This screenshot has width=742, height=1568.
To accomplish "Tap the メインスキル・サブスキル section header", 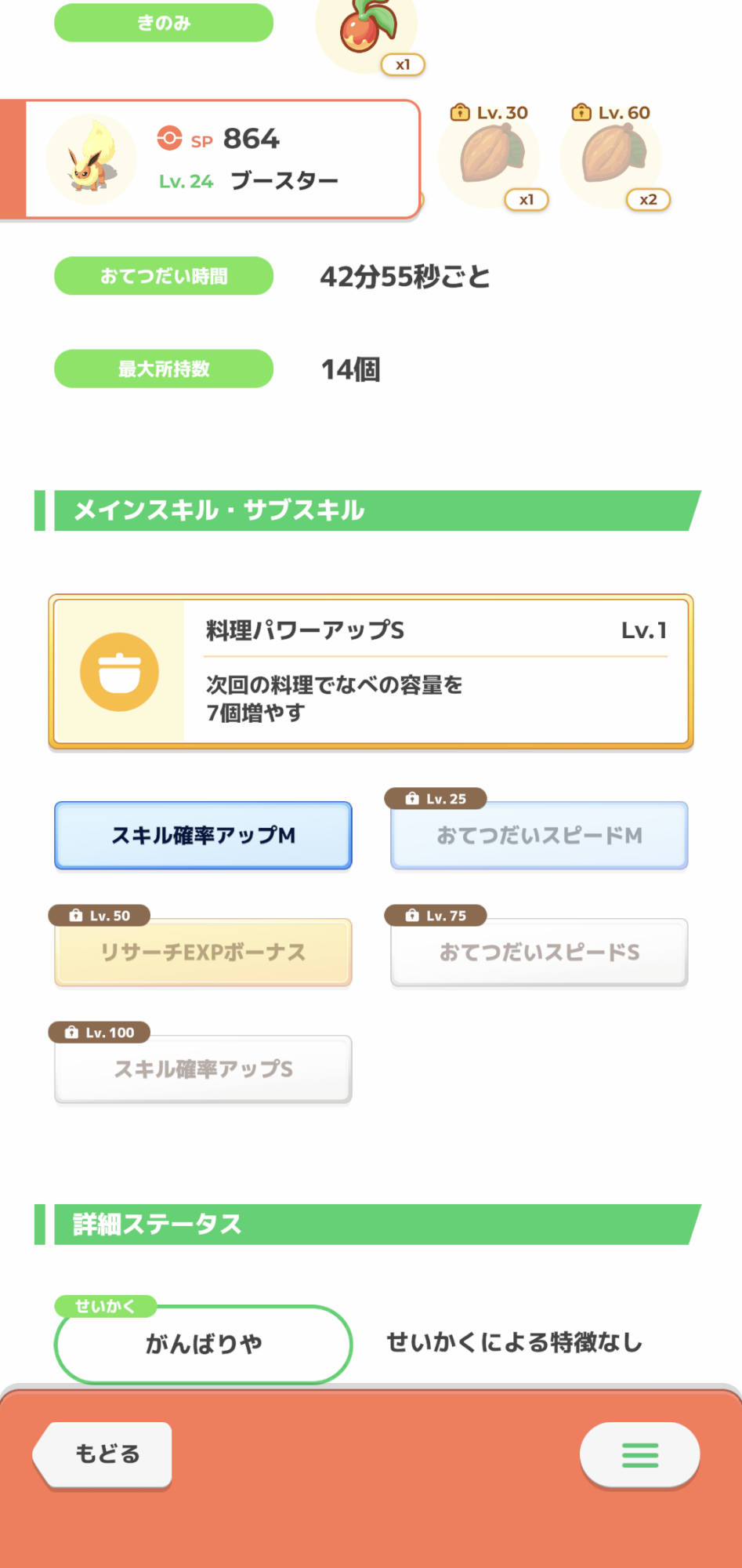I will click(368, 510).
